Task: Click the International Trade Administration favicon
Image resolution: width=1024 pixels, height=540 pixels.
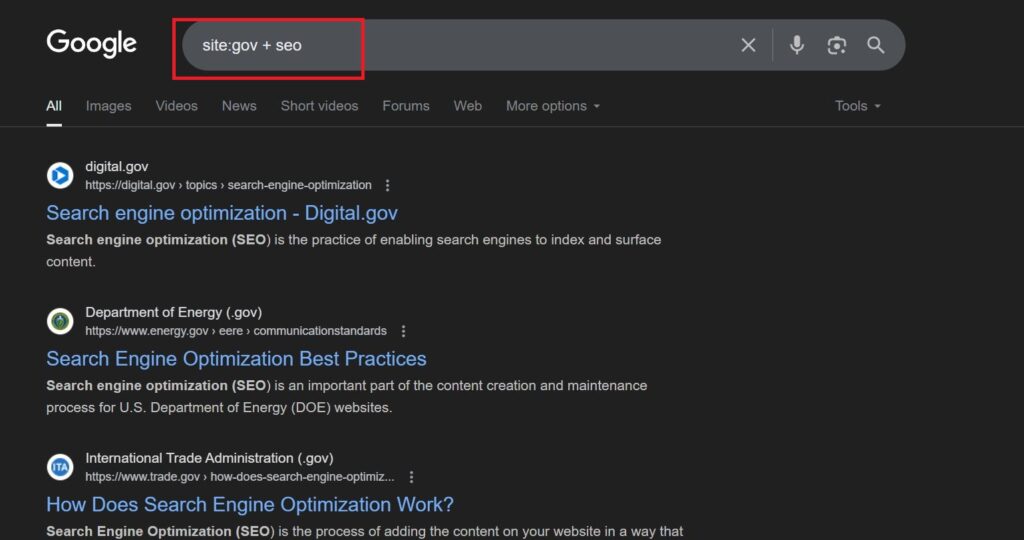Action: click(x=60, y=467)
